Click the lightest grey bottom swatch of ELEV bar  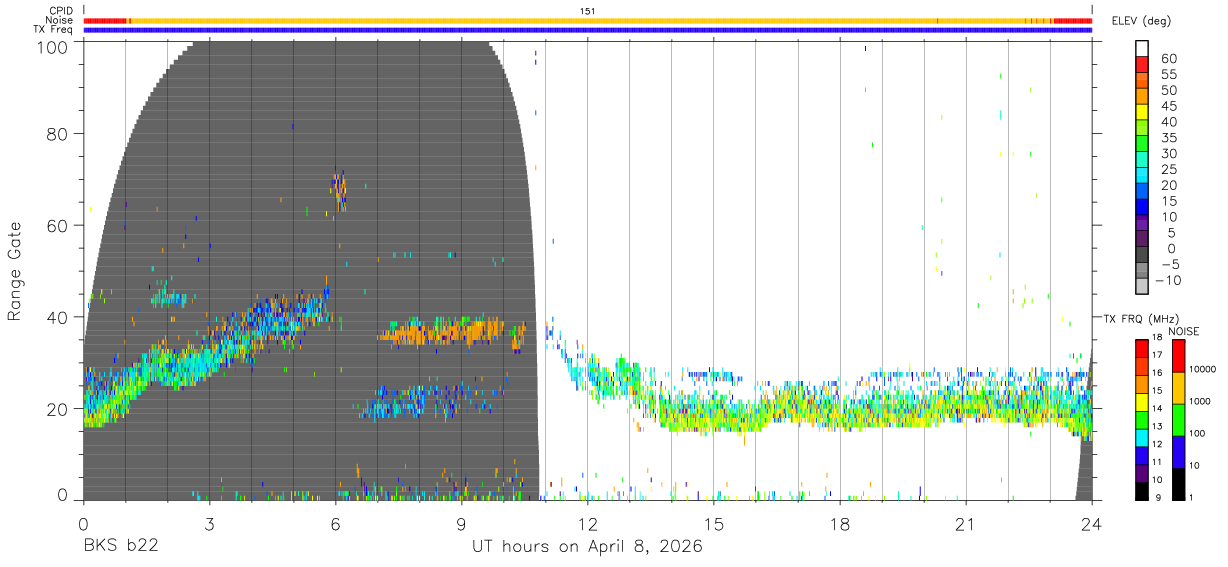1142,286
